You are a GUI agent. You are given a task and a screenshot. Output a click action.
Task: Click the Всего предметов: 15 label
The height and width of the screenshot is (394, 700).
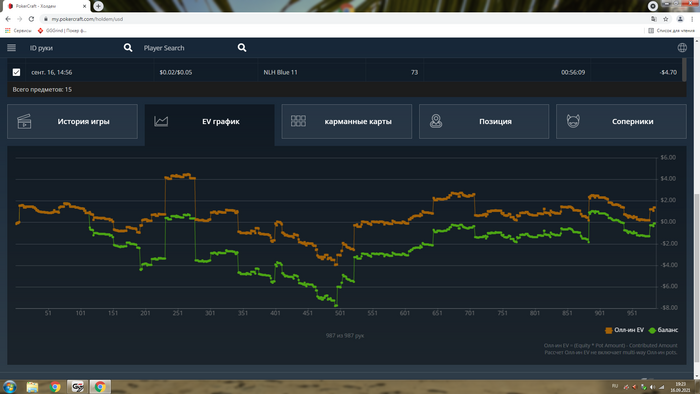(x=42, y=89)
